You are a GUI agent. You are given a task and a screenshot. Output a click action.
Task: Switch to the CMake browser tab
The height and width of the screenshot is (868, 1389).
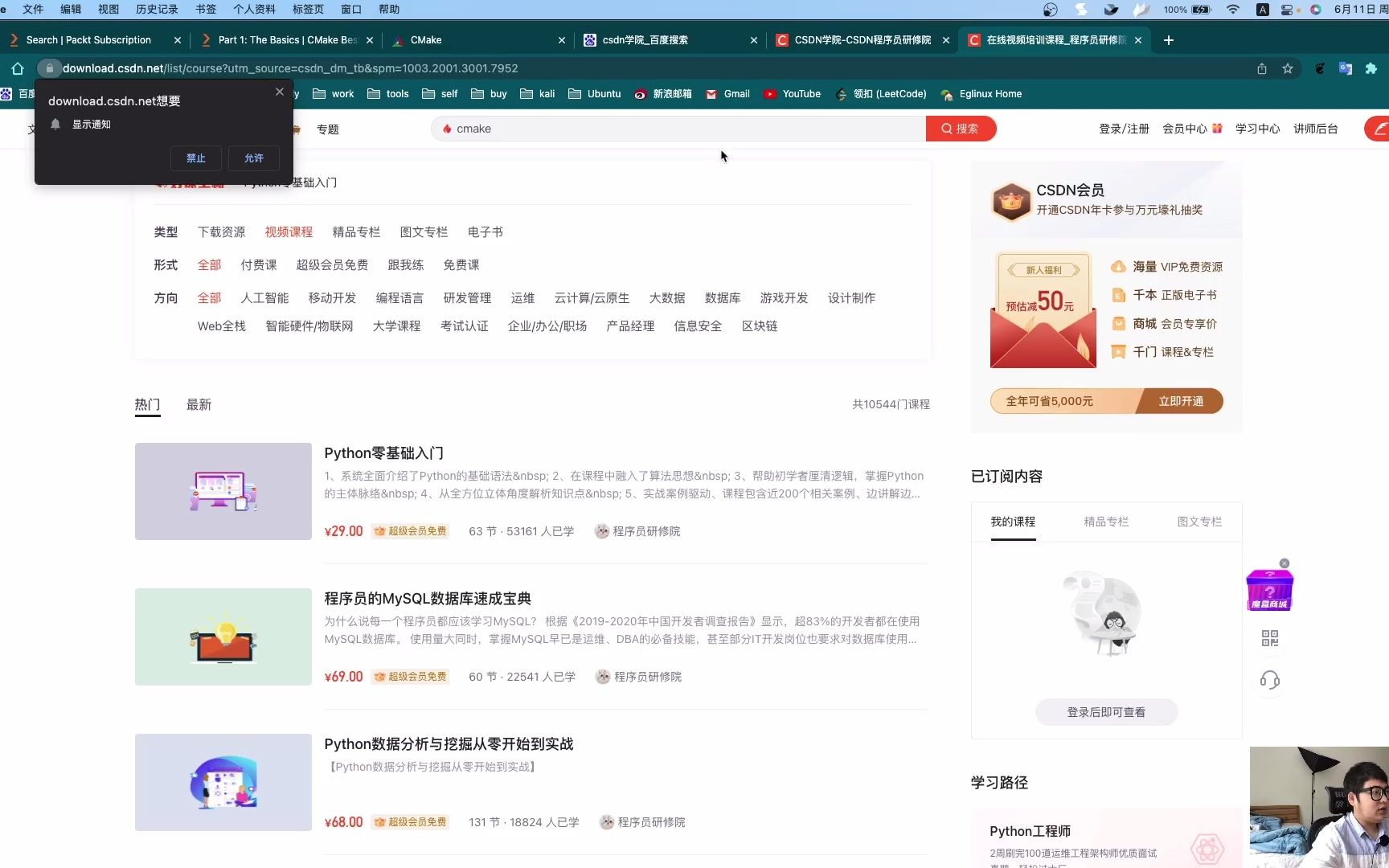(478, 40)
